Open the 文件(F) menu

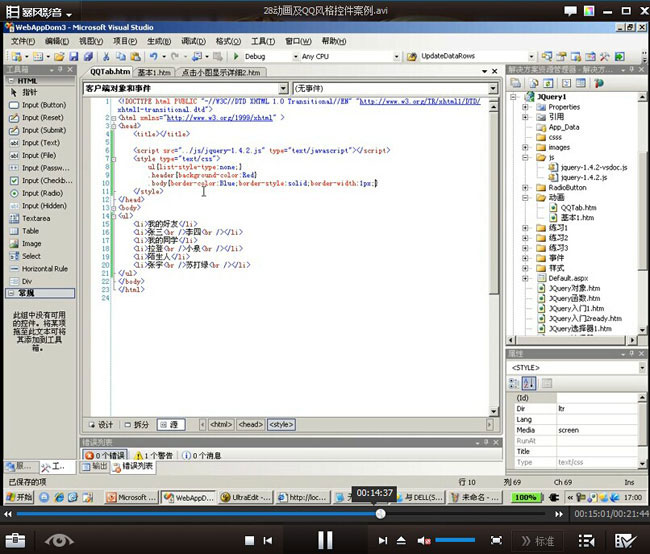[23, 41]
